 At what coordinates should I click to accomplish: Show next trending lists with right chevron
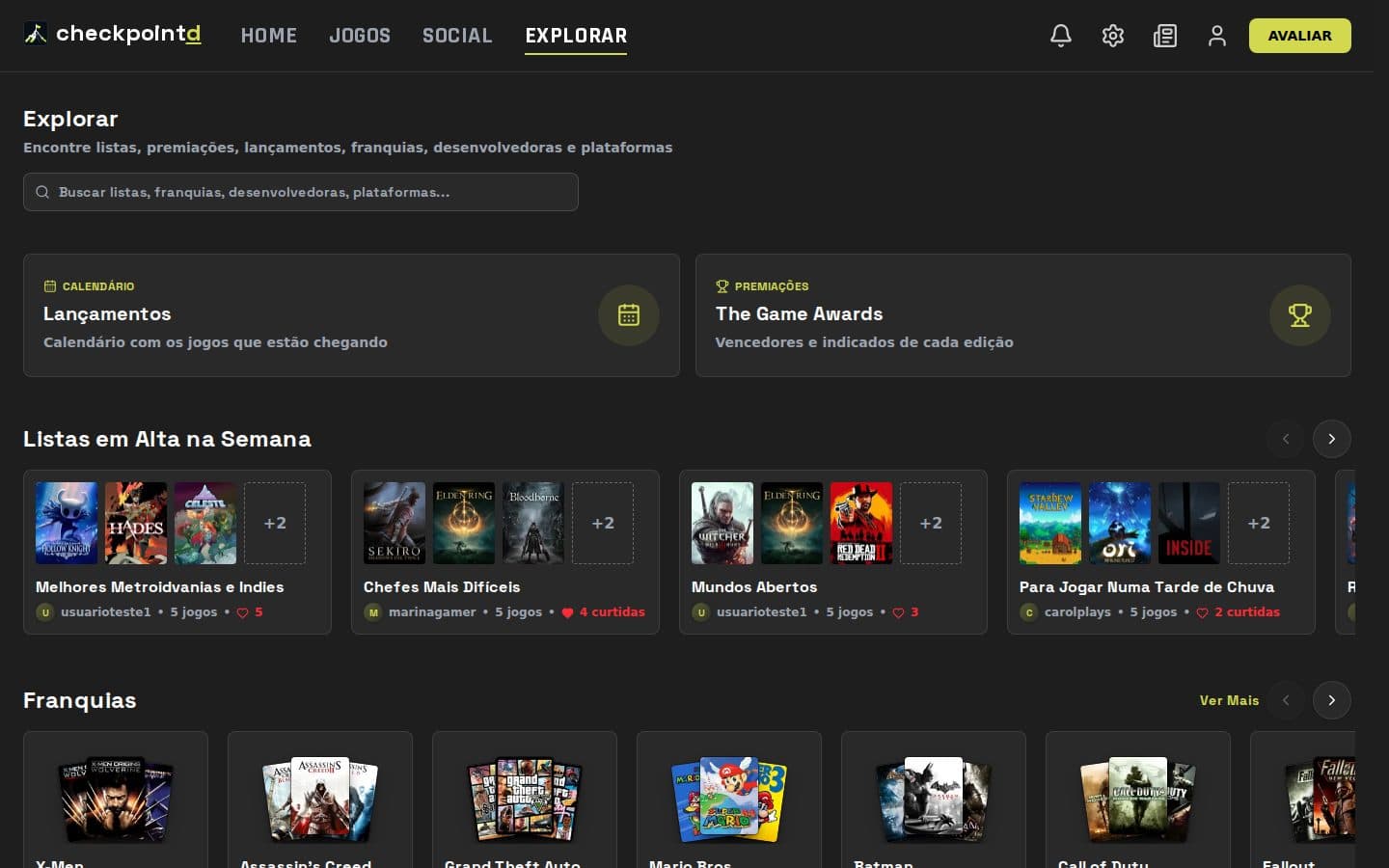(x=1332, y=439)
